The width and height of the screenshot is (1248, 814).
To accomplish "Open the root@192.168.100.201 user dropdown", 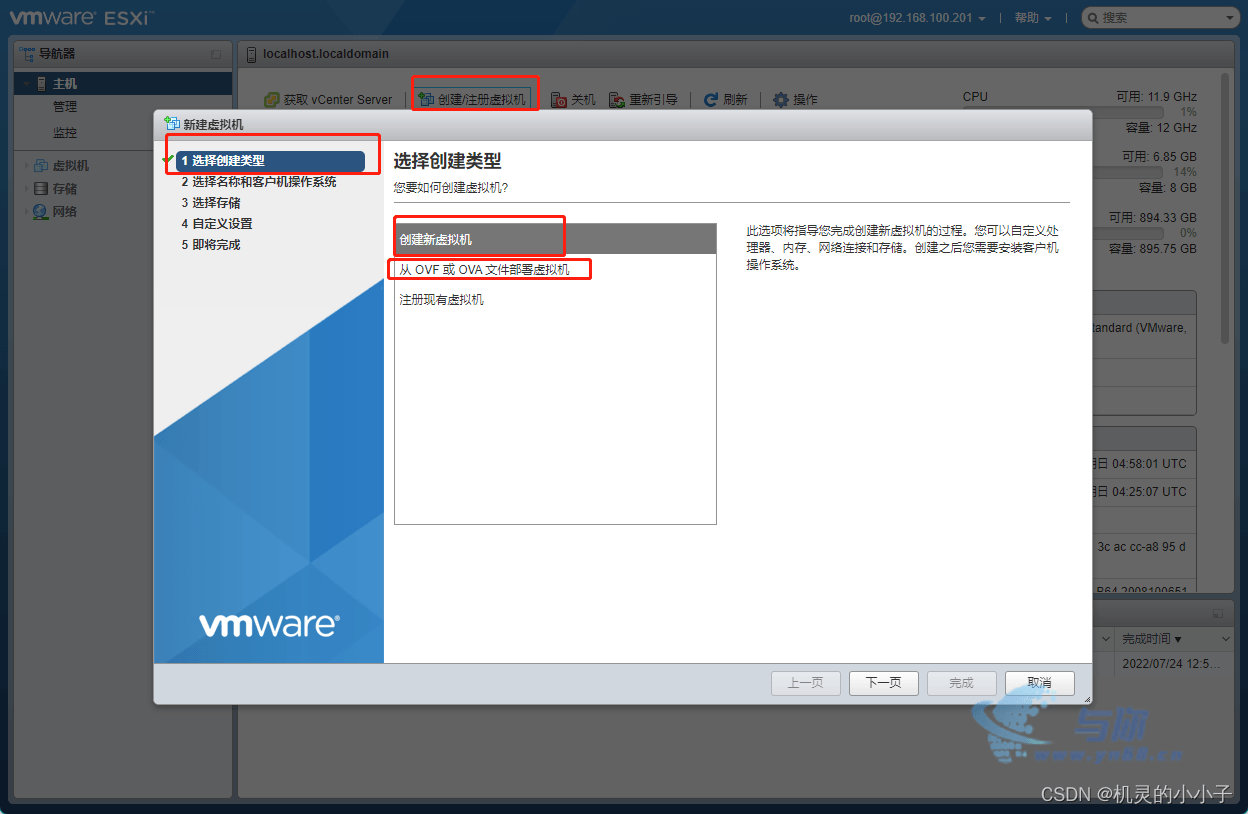I will (917, 18).
